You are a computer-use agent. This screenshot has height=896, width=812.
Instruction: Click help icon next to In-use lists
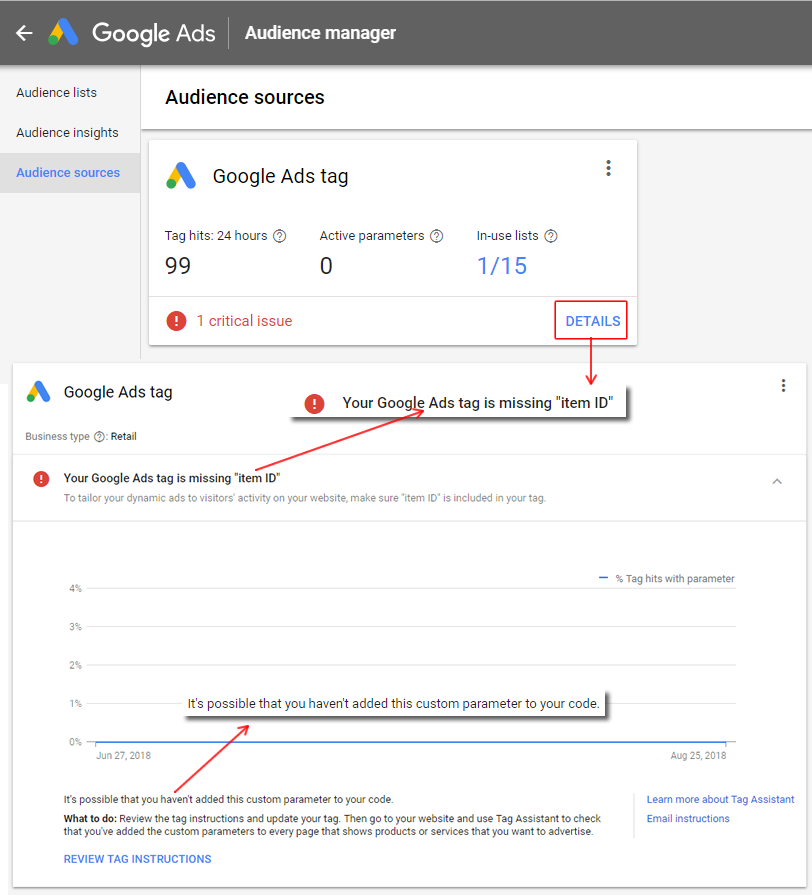click(x=551, y=236)
